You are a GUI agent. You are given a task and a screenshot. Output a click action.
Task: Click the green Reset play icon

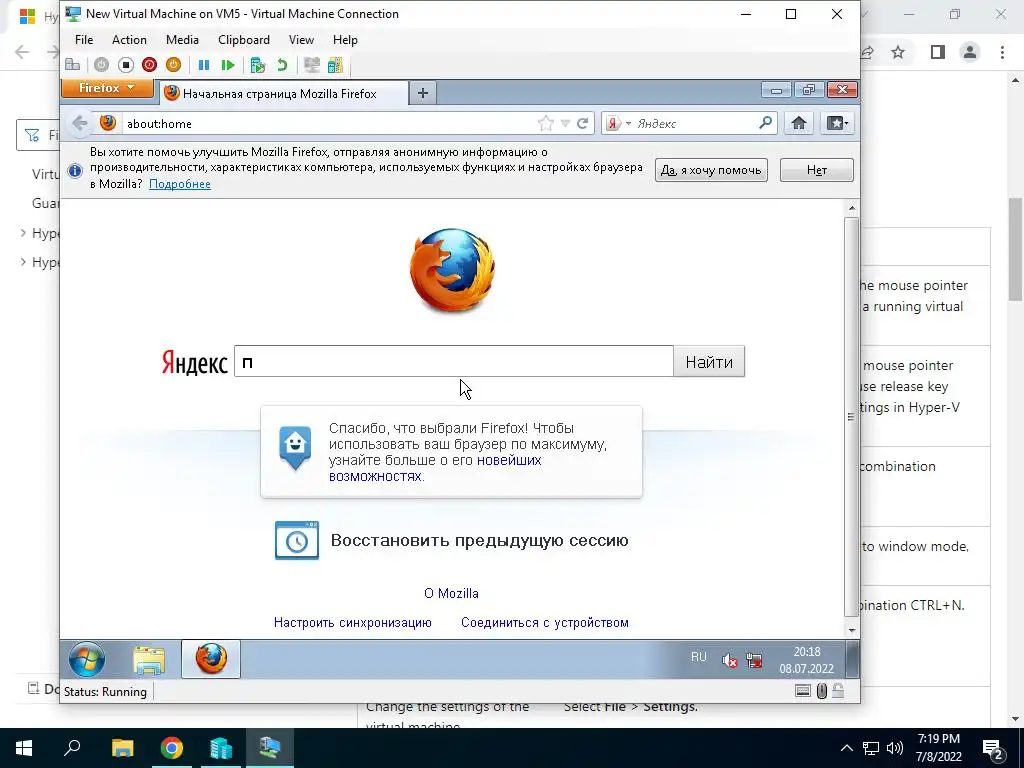coord(228,65)
